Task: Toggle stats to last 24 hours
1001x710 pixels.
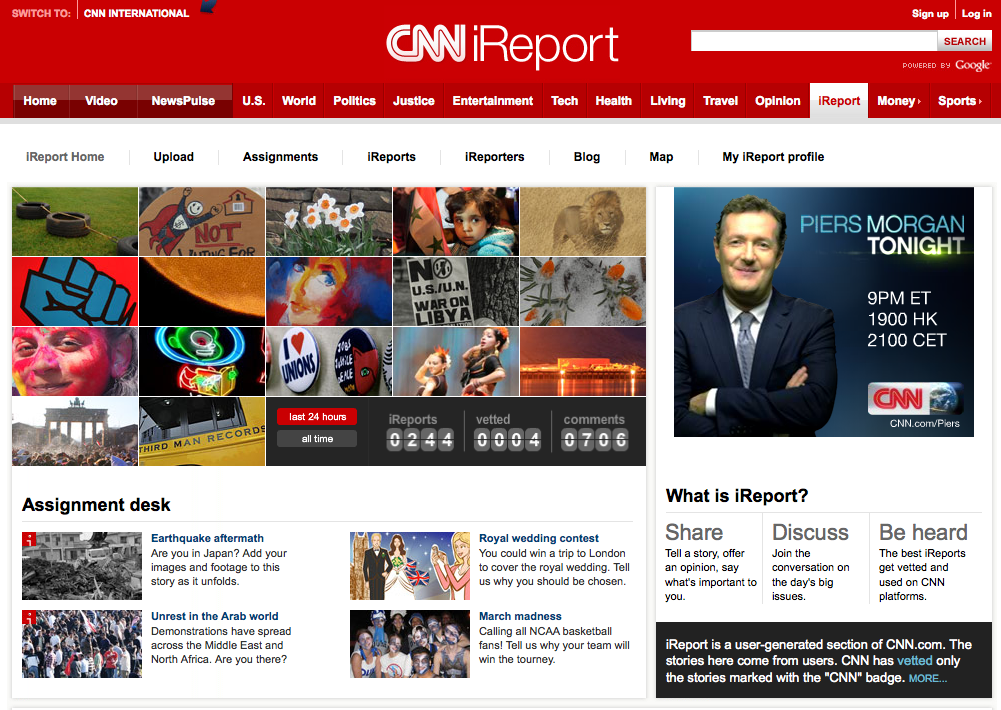Action: point(317,417)
